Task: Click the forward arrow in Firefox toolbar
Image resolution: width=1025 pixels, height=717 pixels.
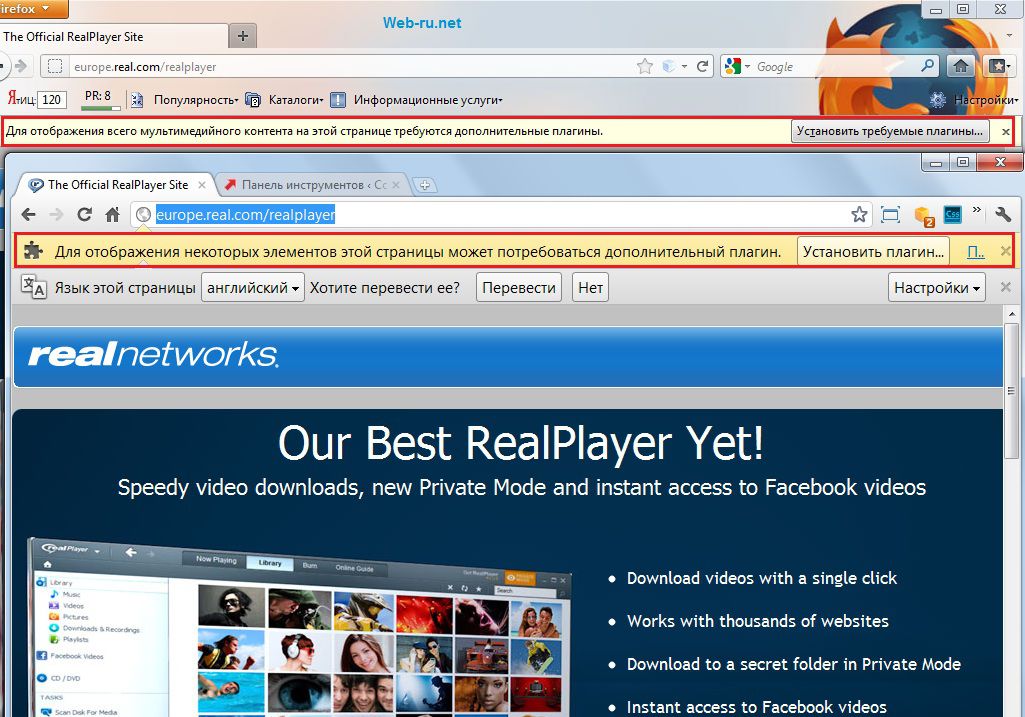Action: click(21, 66)
